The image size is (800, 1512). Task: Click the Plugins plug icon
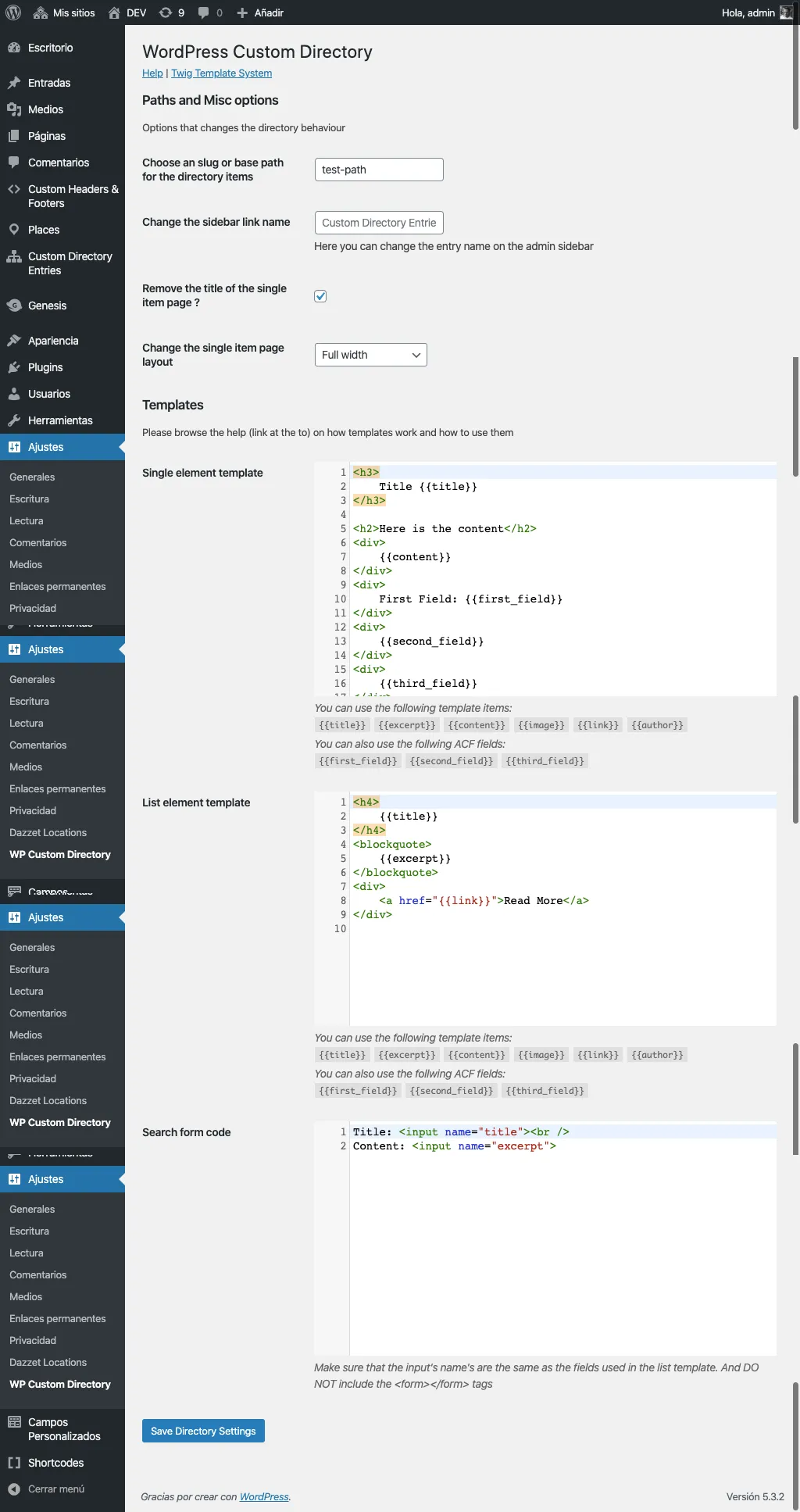pyautogui.click(x=14, y=367)
